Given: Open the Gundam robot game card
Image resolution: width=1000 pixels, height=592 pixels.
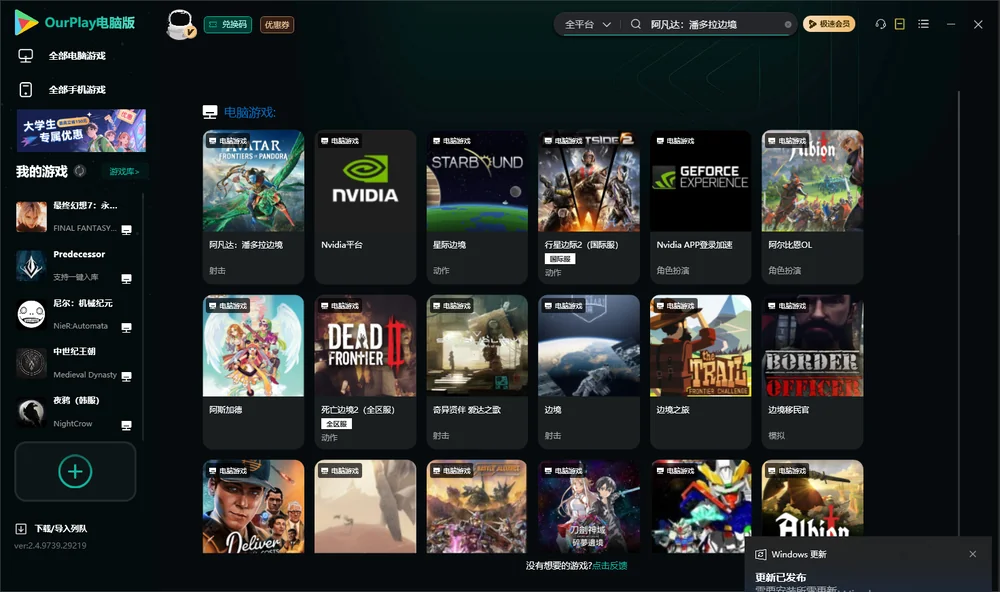Looking at the screenshot, I should (701, 507).
